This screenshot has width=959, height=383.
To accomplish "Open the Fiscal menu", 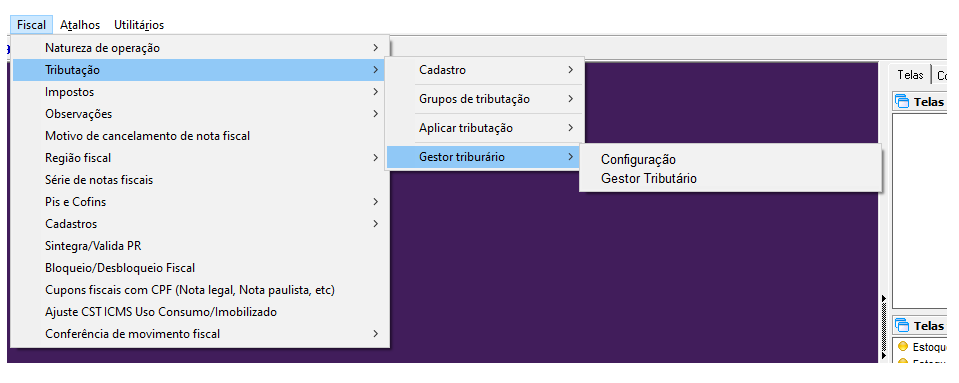I will tap(32, 25).
